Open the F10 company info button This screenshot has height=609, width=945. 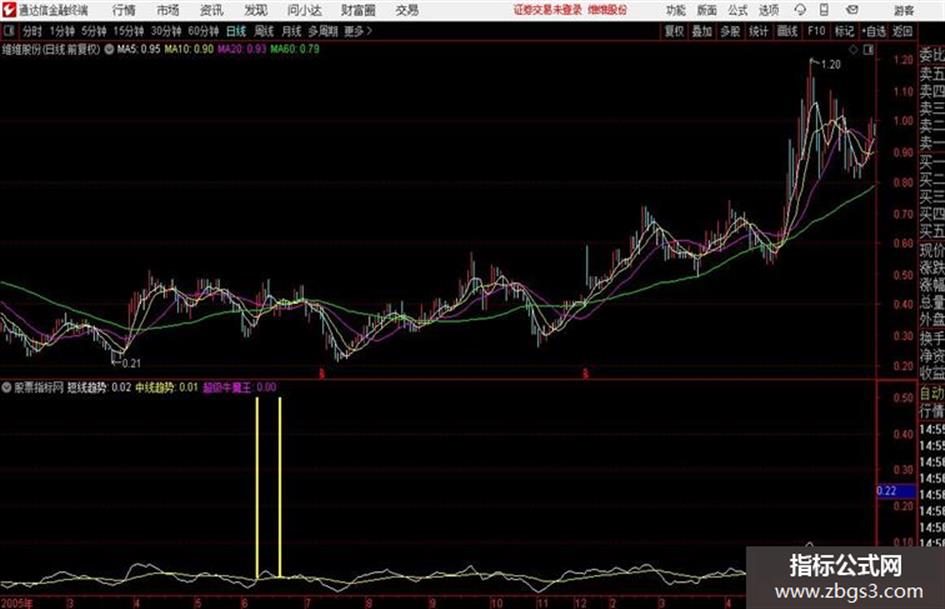click(x=816, y=31)
